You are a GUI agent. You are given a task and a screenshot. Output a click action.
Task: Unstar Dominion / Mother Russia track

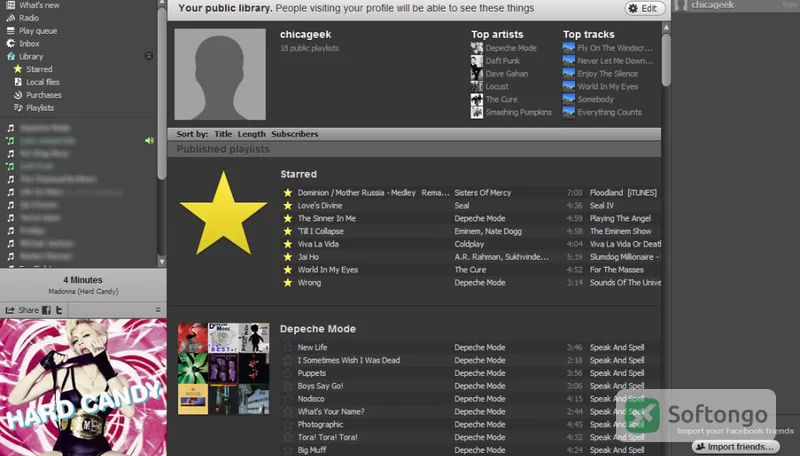pos(288,192)
